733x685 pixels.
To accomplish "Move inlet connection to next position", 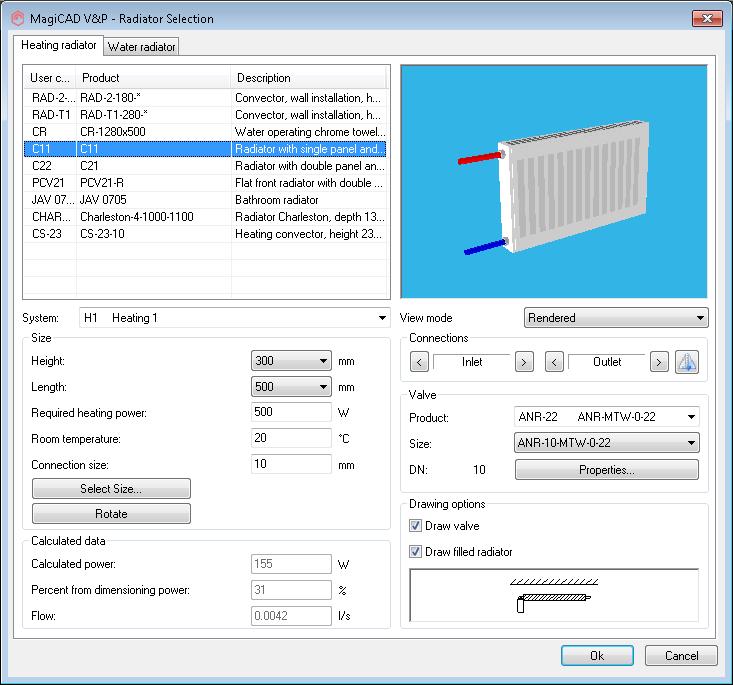I will 524,362.
